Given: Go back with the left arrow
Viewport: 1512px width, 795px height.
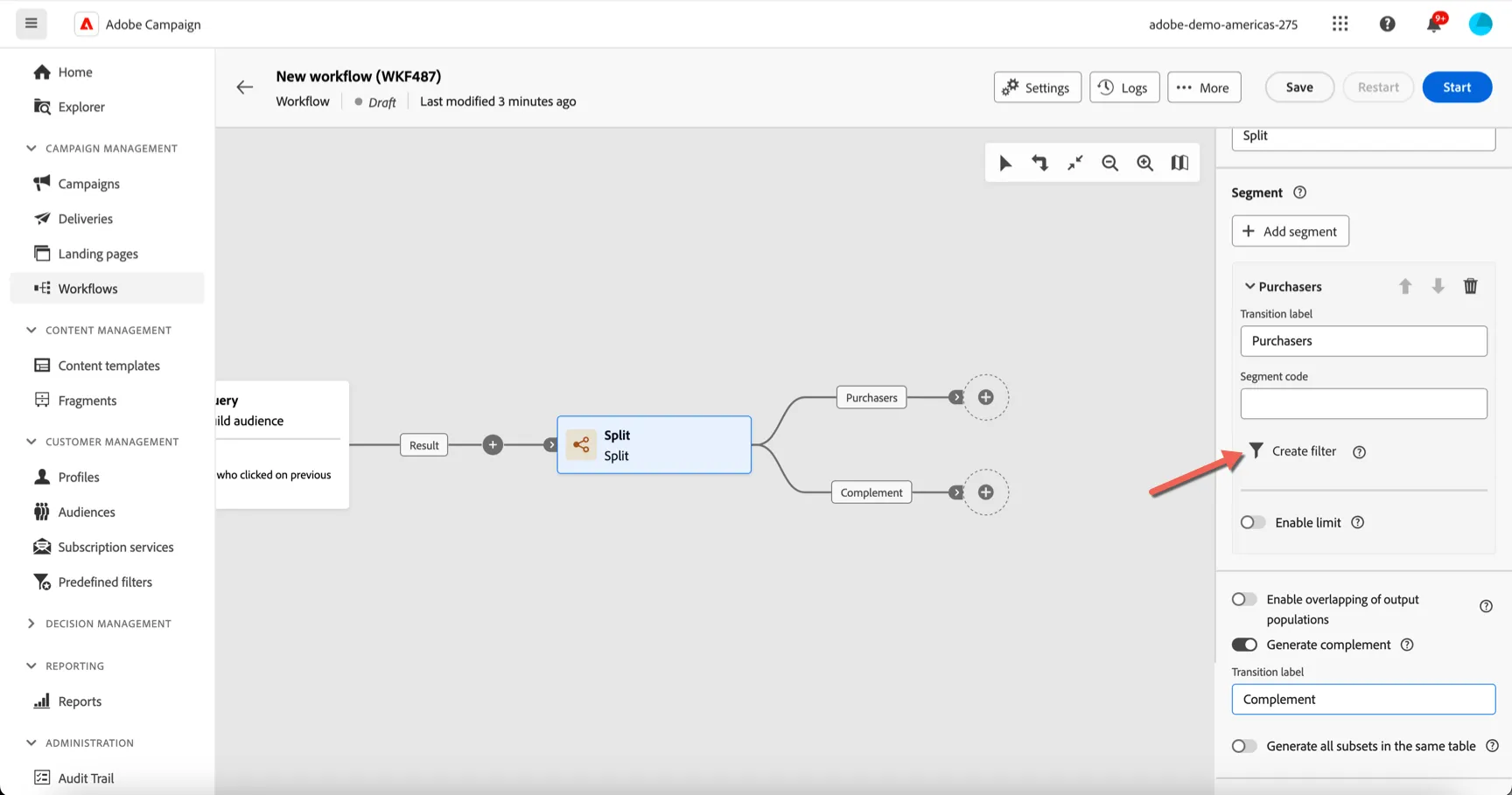Looking at the screenshot, I should [x=245, y=87].
